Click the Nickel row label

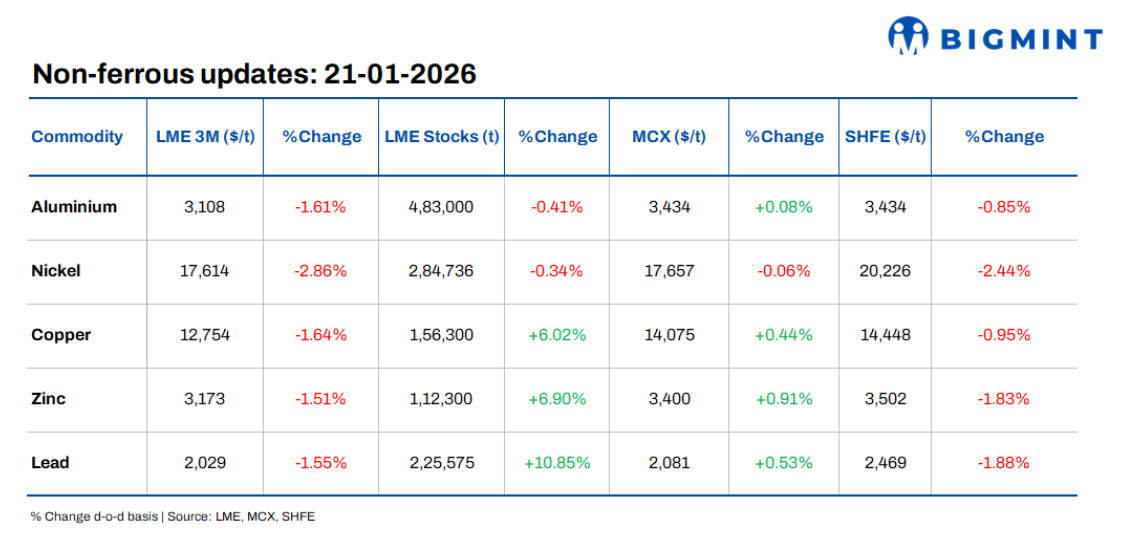click(56, 271)
